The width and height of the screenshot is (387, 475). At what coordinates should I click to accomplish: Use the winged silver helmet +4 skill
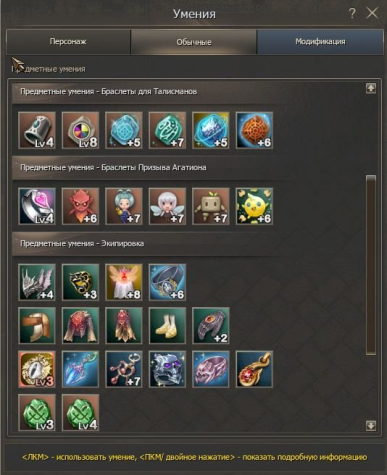37,282
